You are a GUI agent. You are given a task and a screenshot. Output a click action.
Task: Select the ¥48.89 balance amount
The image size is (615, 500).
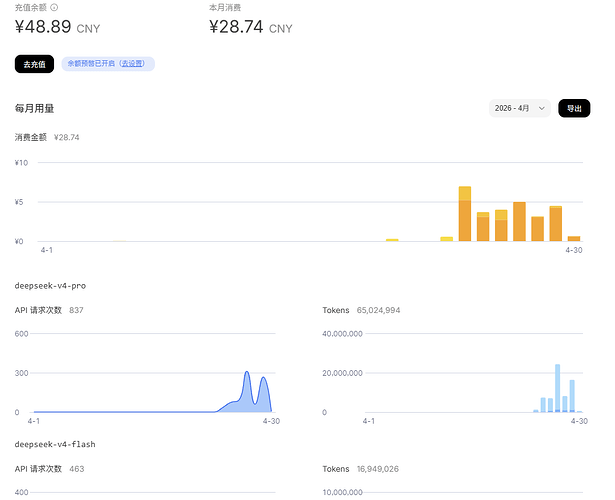pos(43,27)
